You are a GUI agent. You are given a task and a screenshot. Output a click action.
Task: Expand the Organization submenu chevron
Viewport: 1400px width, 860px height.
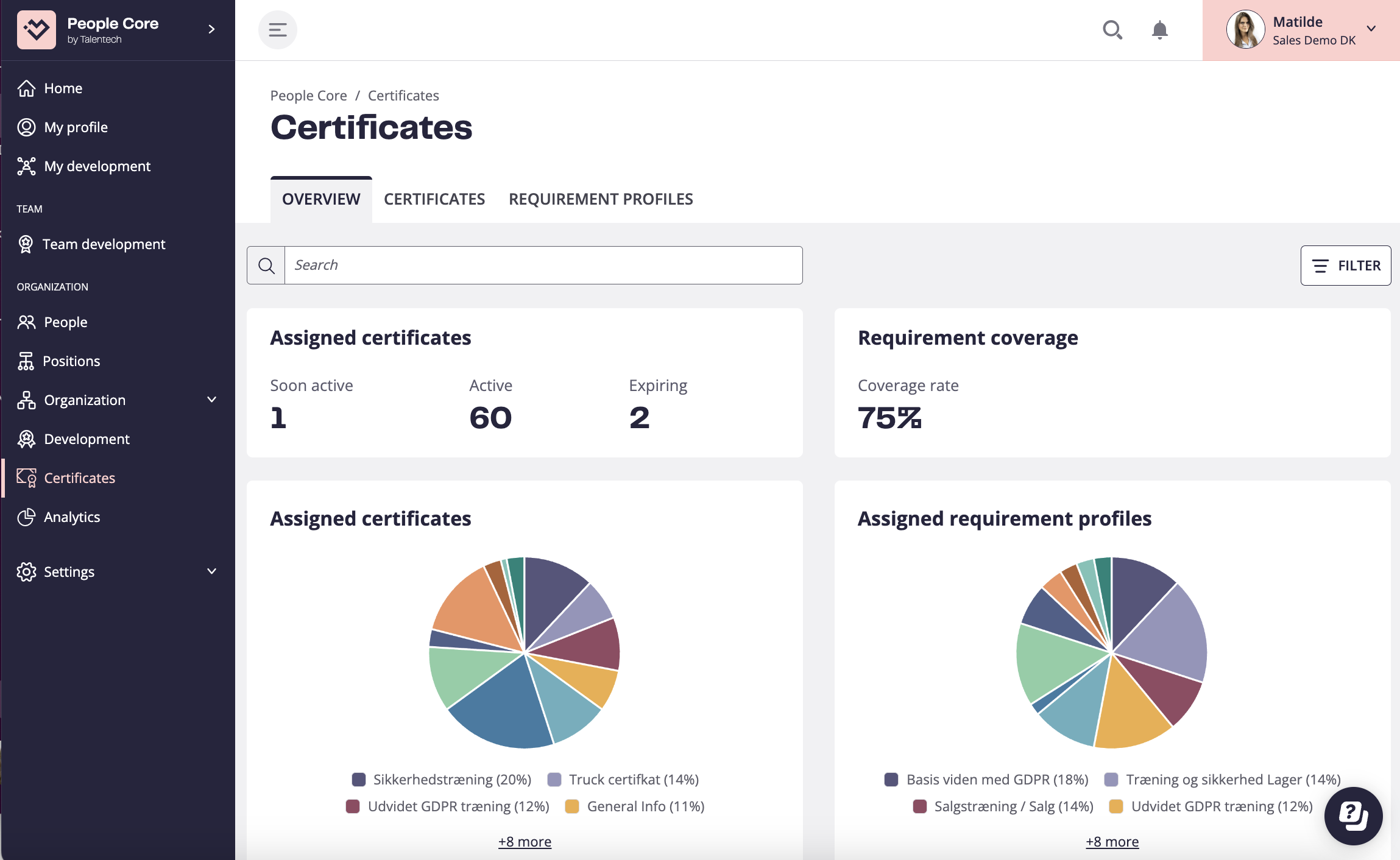point(211,400)
